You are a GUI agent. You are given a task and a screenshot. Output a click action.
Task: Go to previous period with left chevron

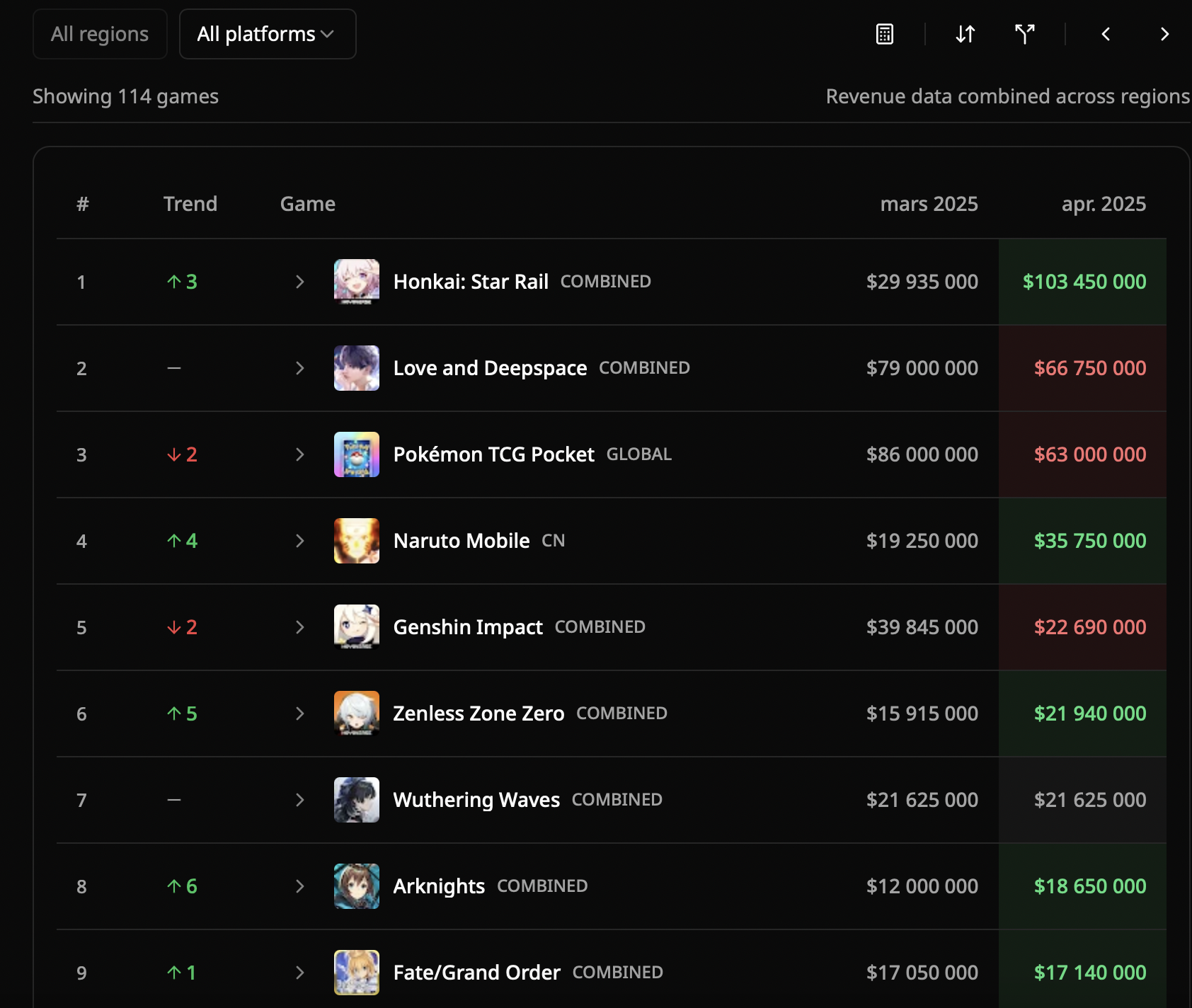1106,34
